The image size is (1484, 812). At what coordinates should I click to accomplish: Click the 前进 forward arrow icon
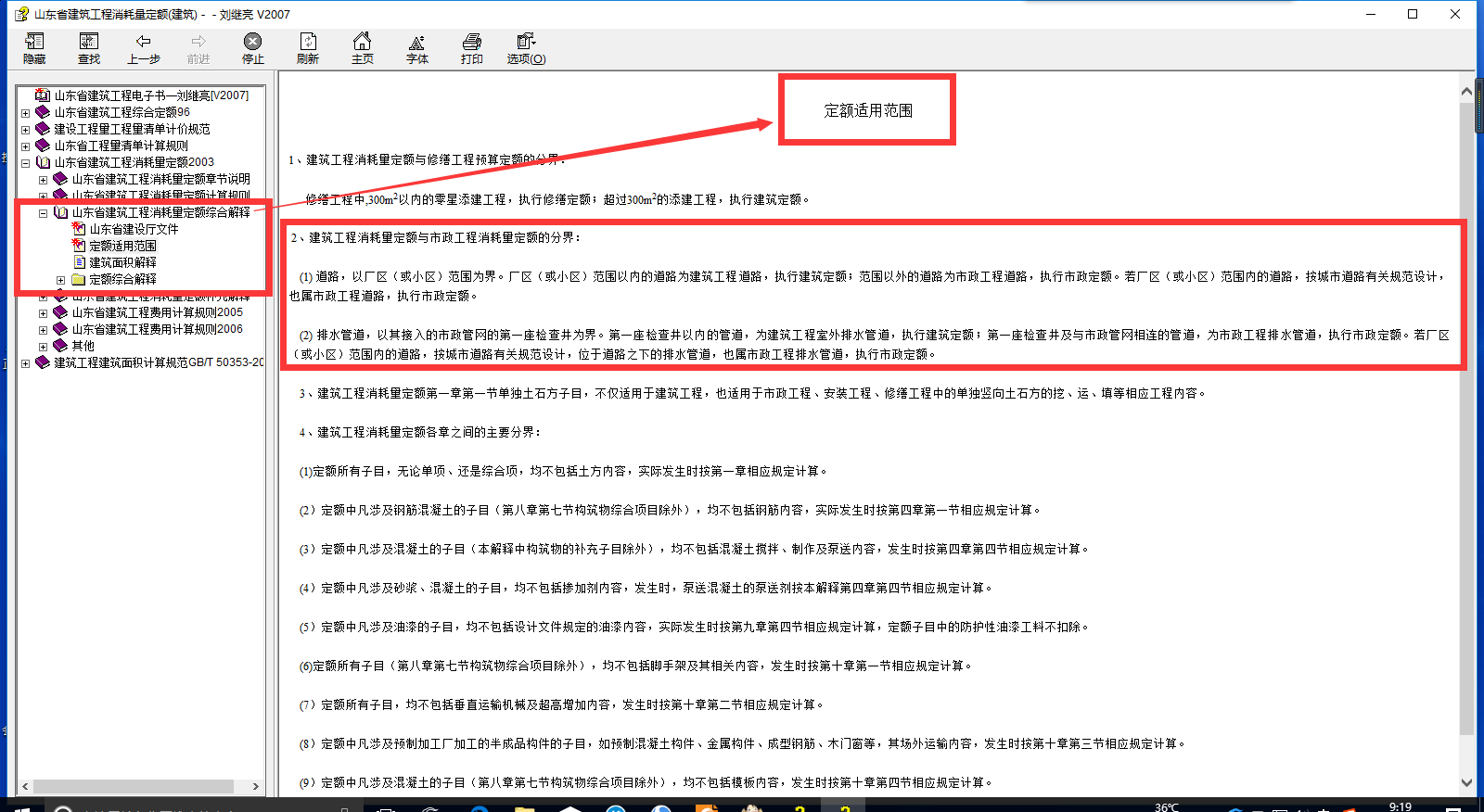pos(198,42)
